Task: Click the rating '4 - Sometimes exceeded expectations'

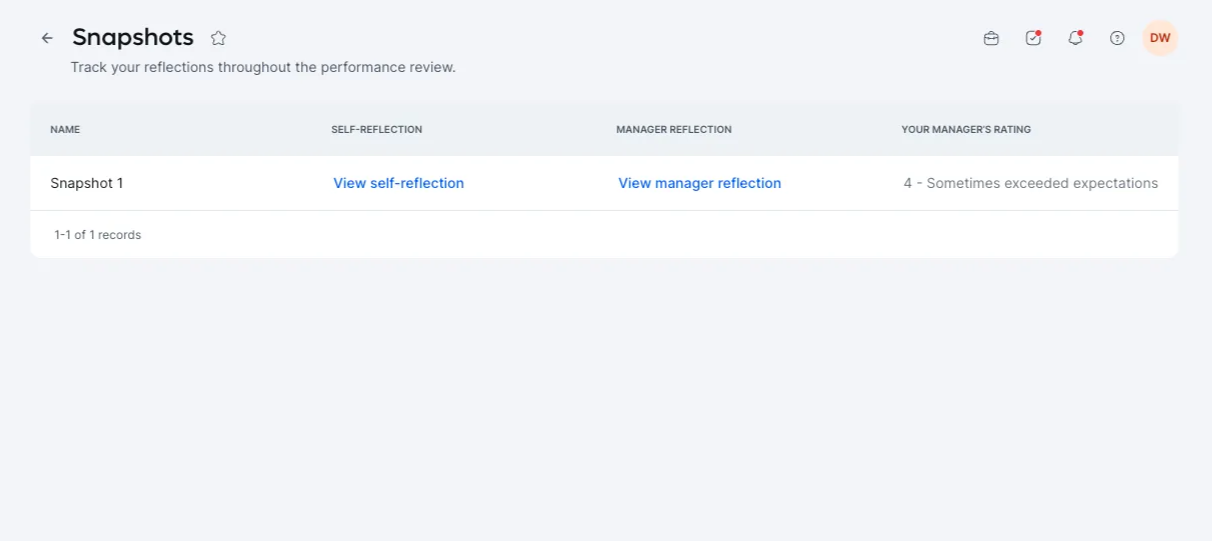Action: pyautogui.click(x=1031, y=183)
